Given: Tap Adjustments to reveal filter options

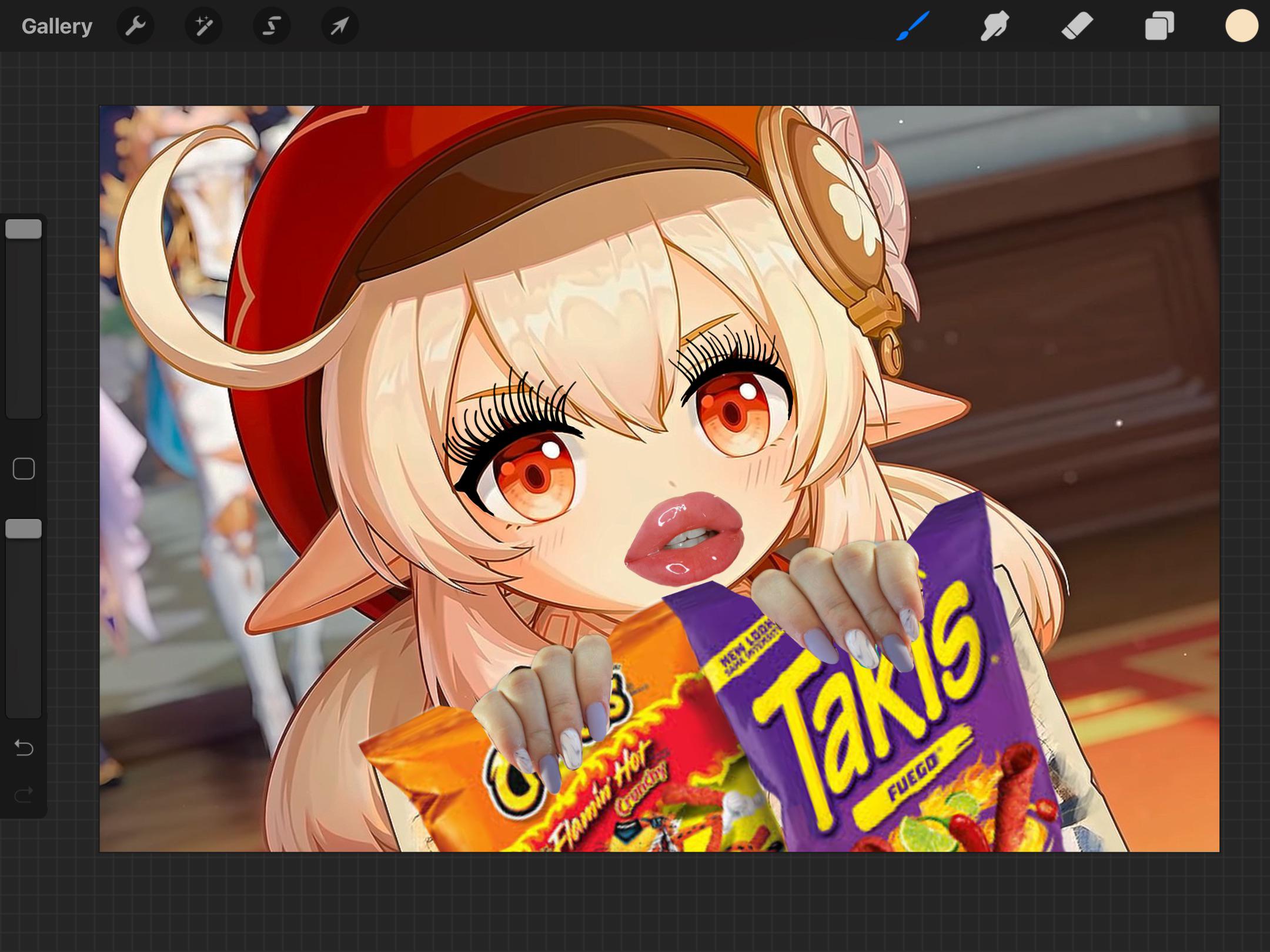Looking at the screenshot, I should tap(203, 26).
